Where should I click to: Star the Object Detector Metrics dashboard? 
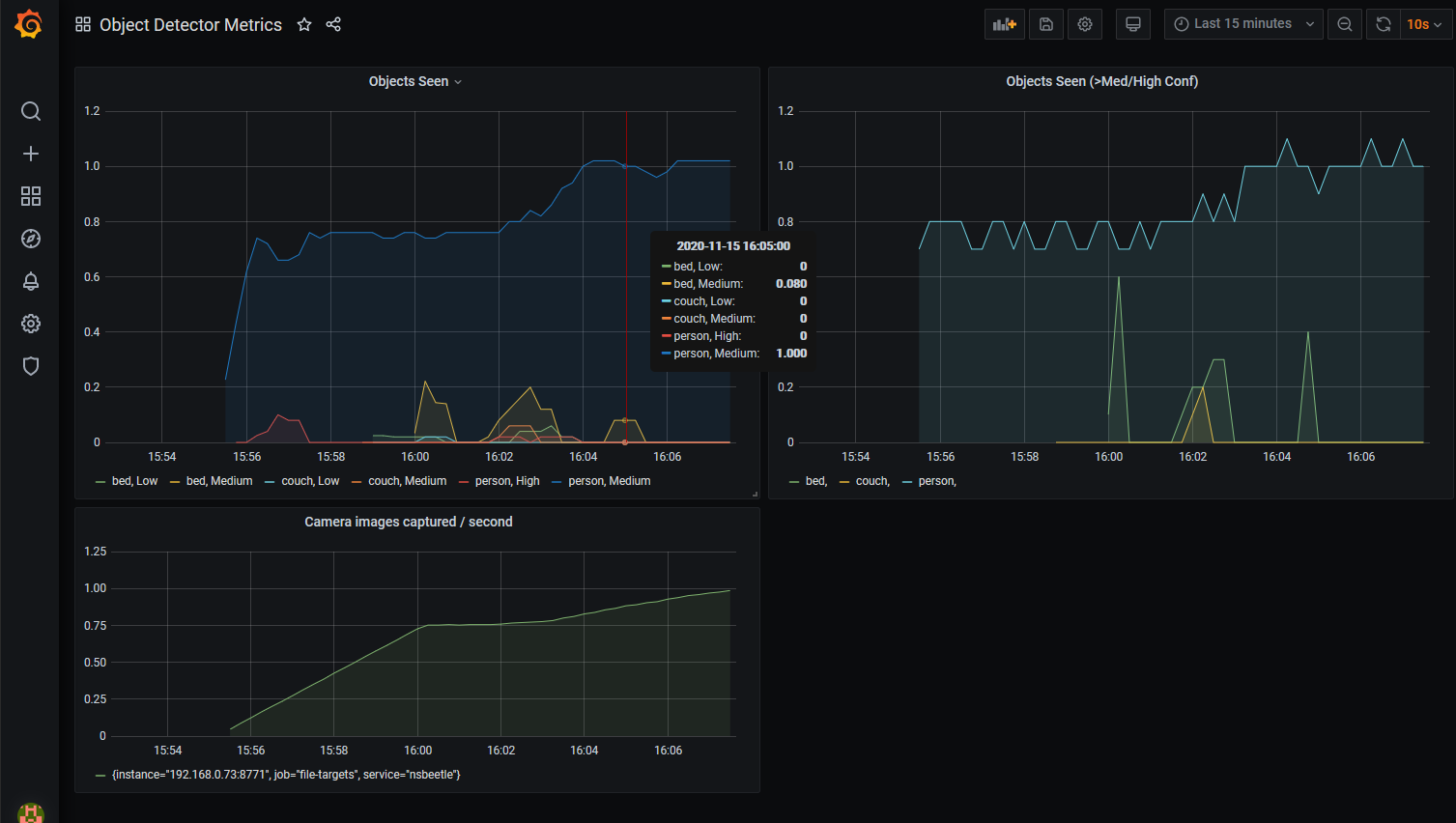pyautogui.click(x=304, y=24)
